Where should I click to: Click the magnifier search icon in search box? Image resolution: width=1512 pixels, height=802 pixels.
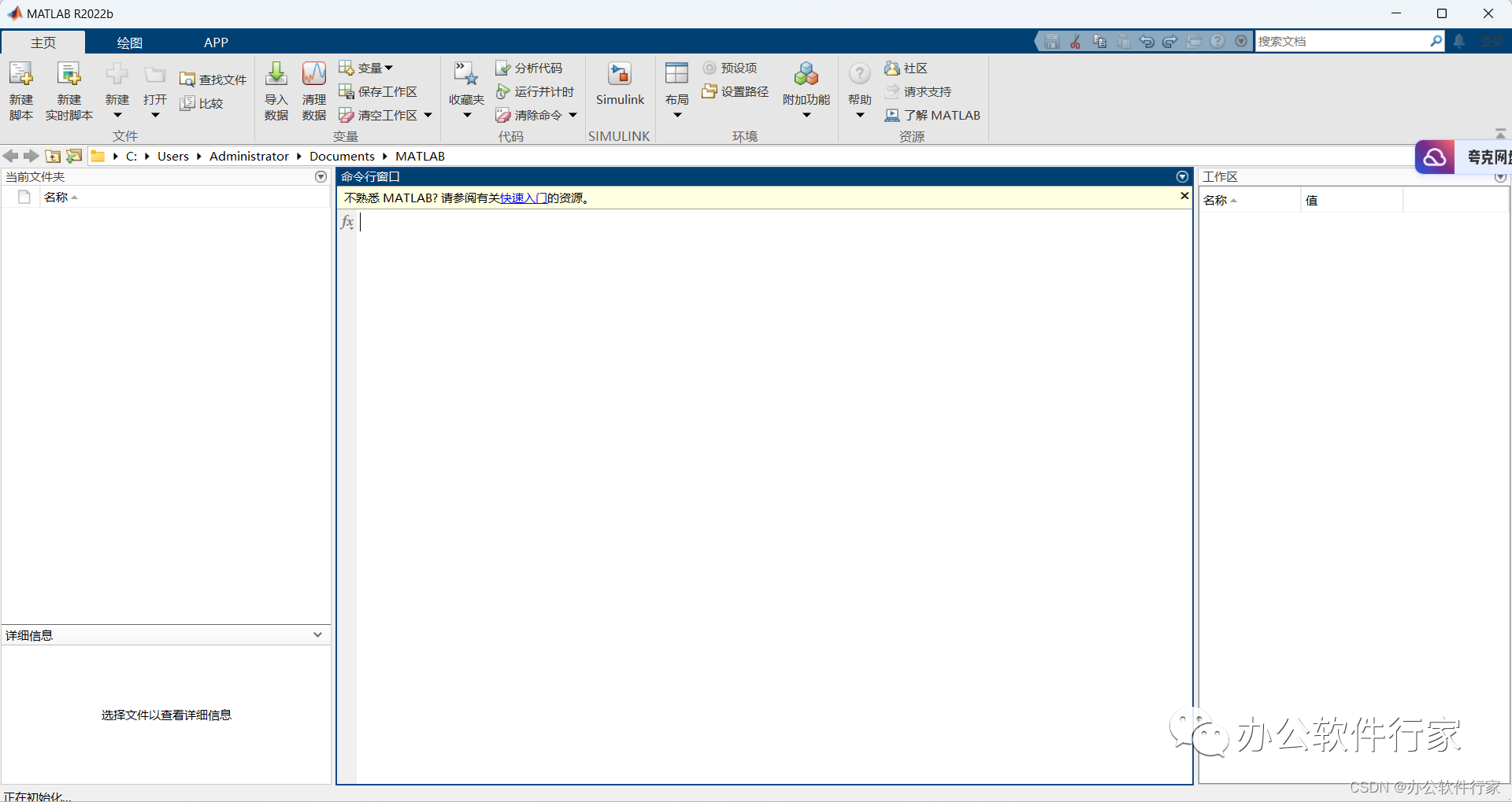click(x=1436, y=41)
